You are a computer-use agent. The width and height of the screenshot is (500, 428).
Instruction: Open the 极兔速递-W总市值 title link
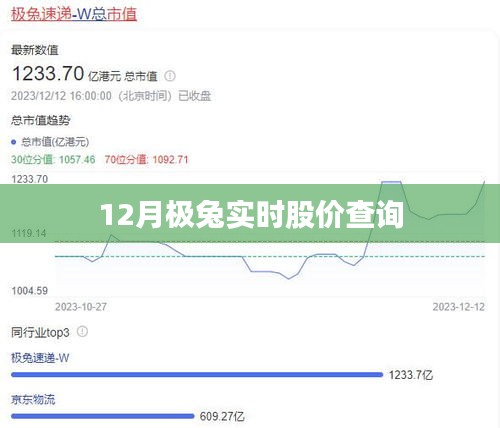(74, 14)
